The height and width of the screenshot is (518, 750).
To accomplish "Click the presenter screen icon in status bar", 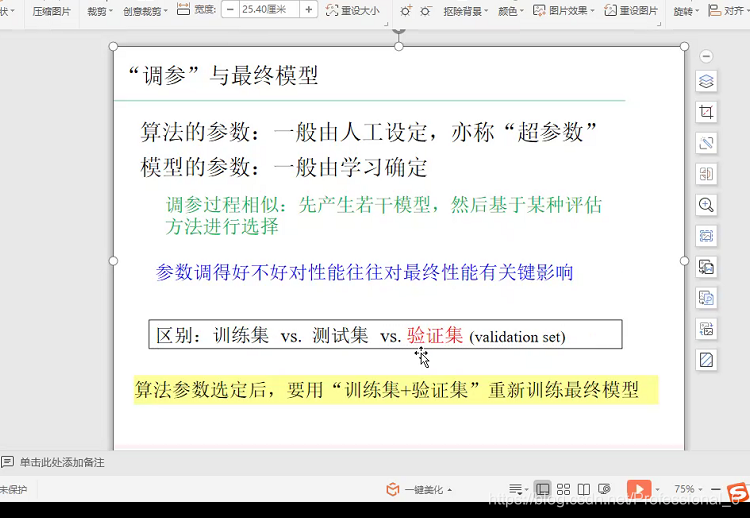I will coord(605,489).
